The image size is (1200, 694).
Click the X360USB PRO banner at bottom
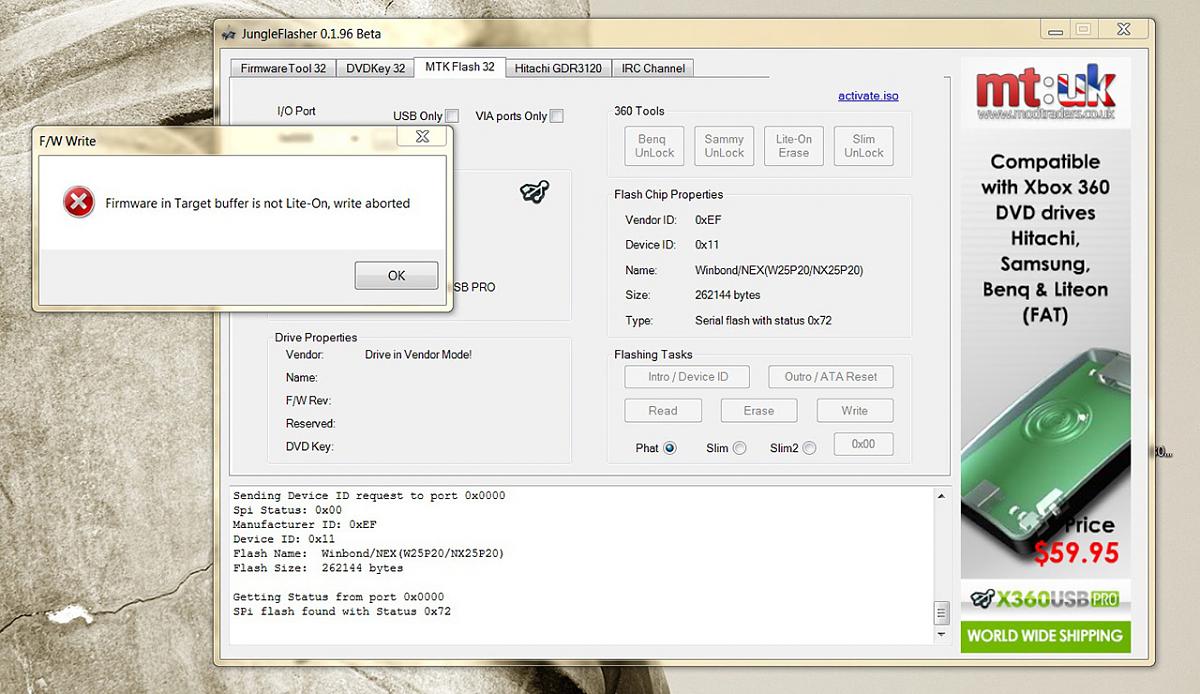[1045, 598]
